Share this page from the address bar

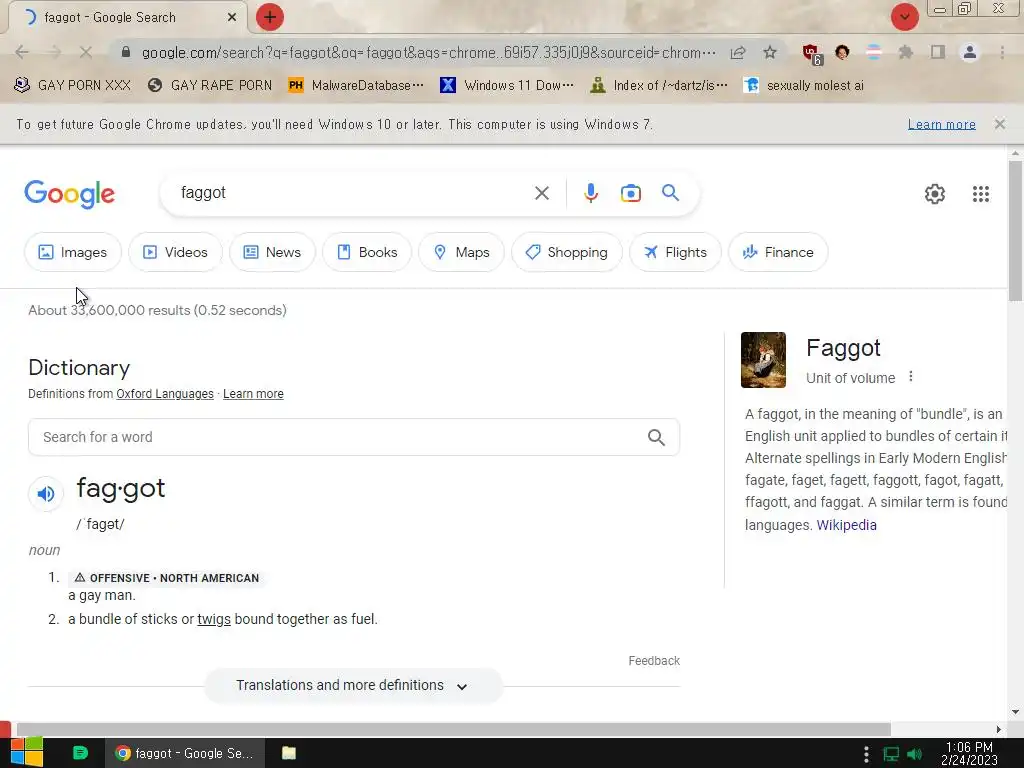[x=738, y=52]
